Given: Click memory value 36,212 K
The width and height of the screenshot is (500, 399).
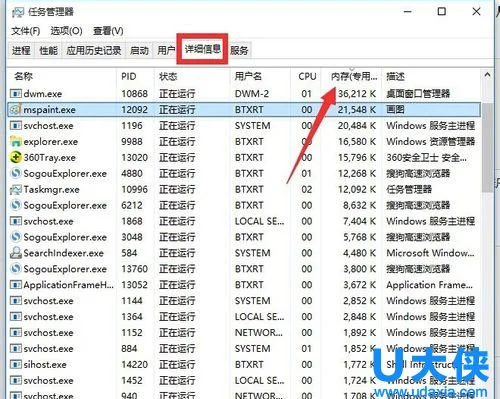Looking at the screenshot, I should coord(357,94).
